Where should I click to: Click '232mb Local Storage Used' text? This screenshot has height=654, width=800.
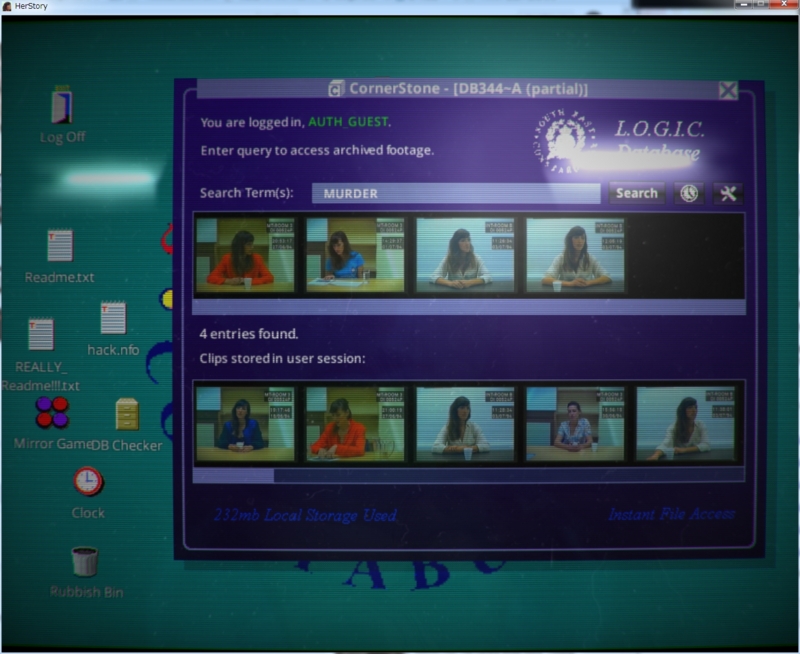(305, 515)
